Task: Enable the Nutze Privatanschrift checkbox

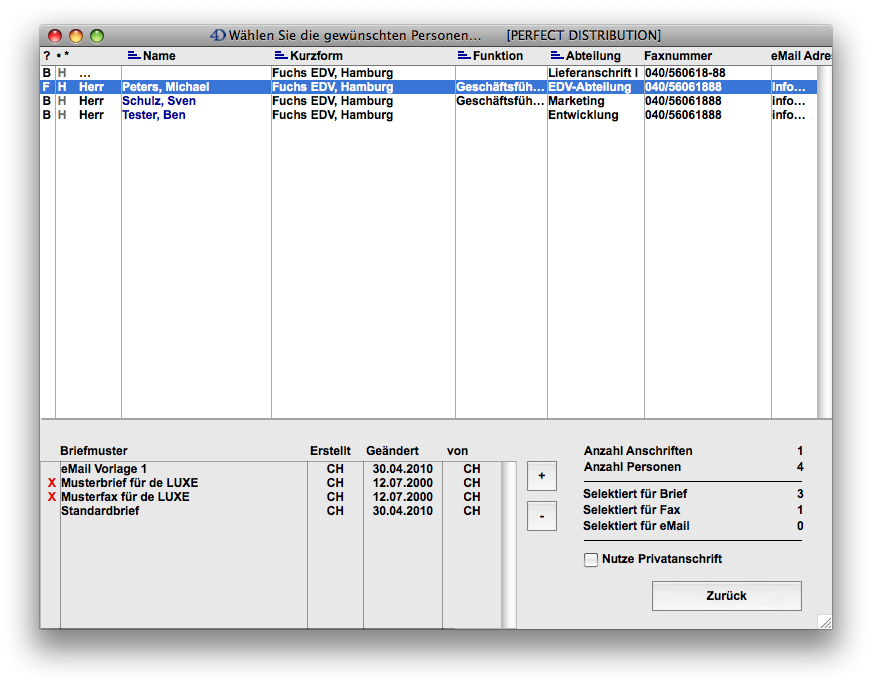Action: pyautogui.click(x=591, y=560)
